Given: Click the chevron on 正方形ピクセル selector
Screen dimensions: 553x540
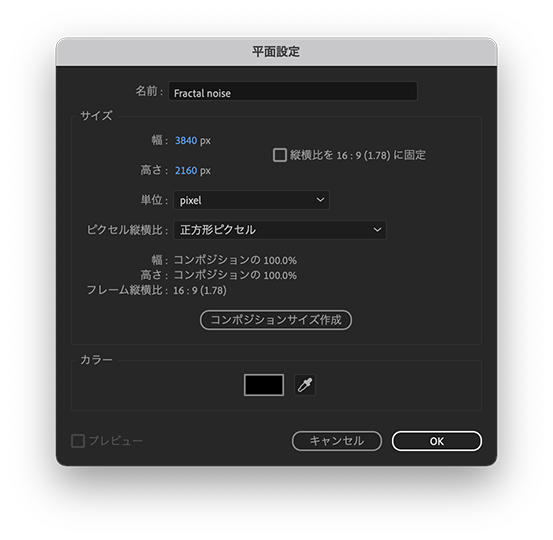Looking at the screenshot, I should (377, 230).
